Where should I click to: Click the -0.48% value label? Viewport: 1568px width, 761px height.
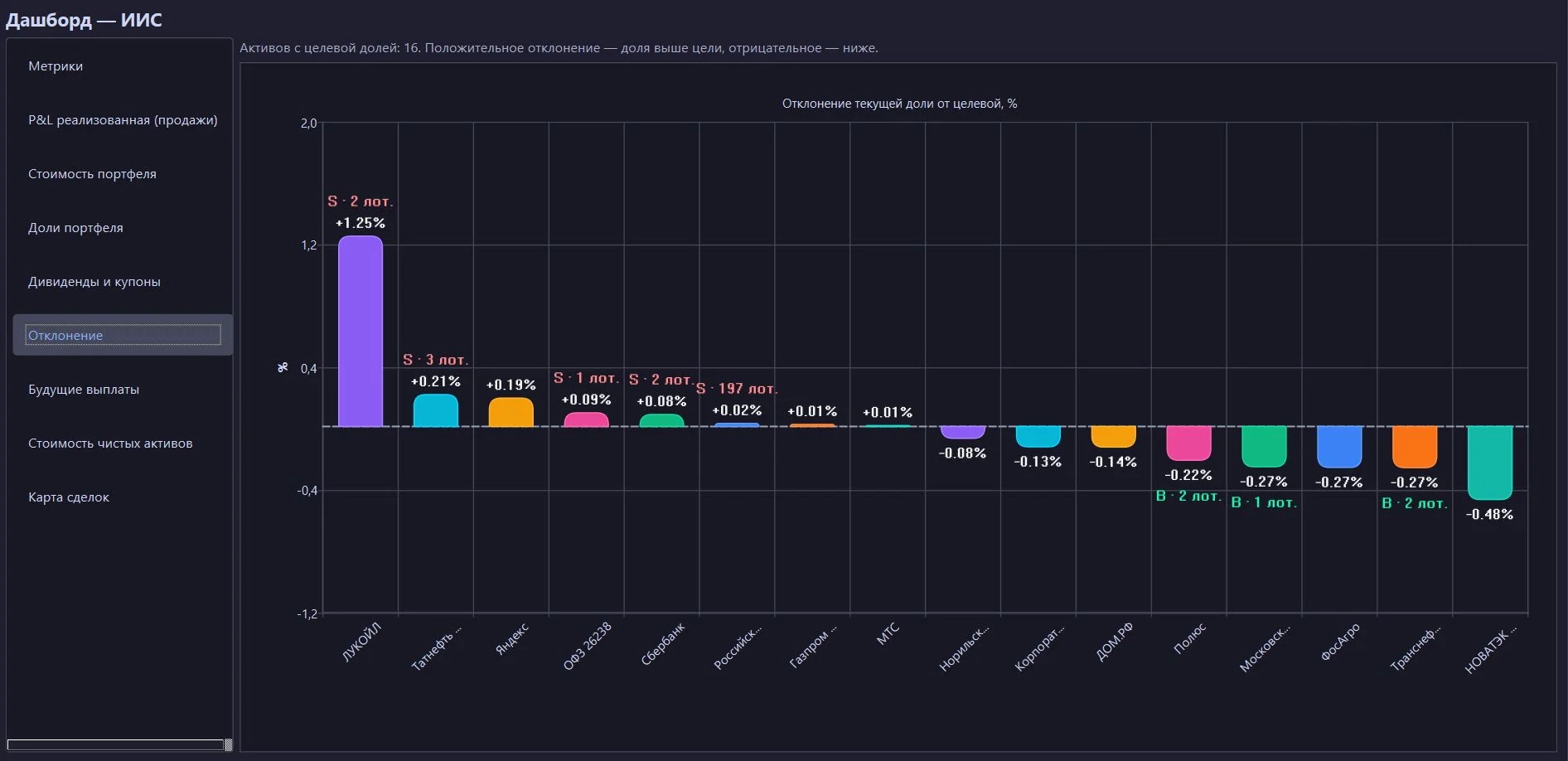tap(1489, 514)
